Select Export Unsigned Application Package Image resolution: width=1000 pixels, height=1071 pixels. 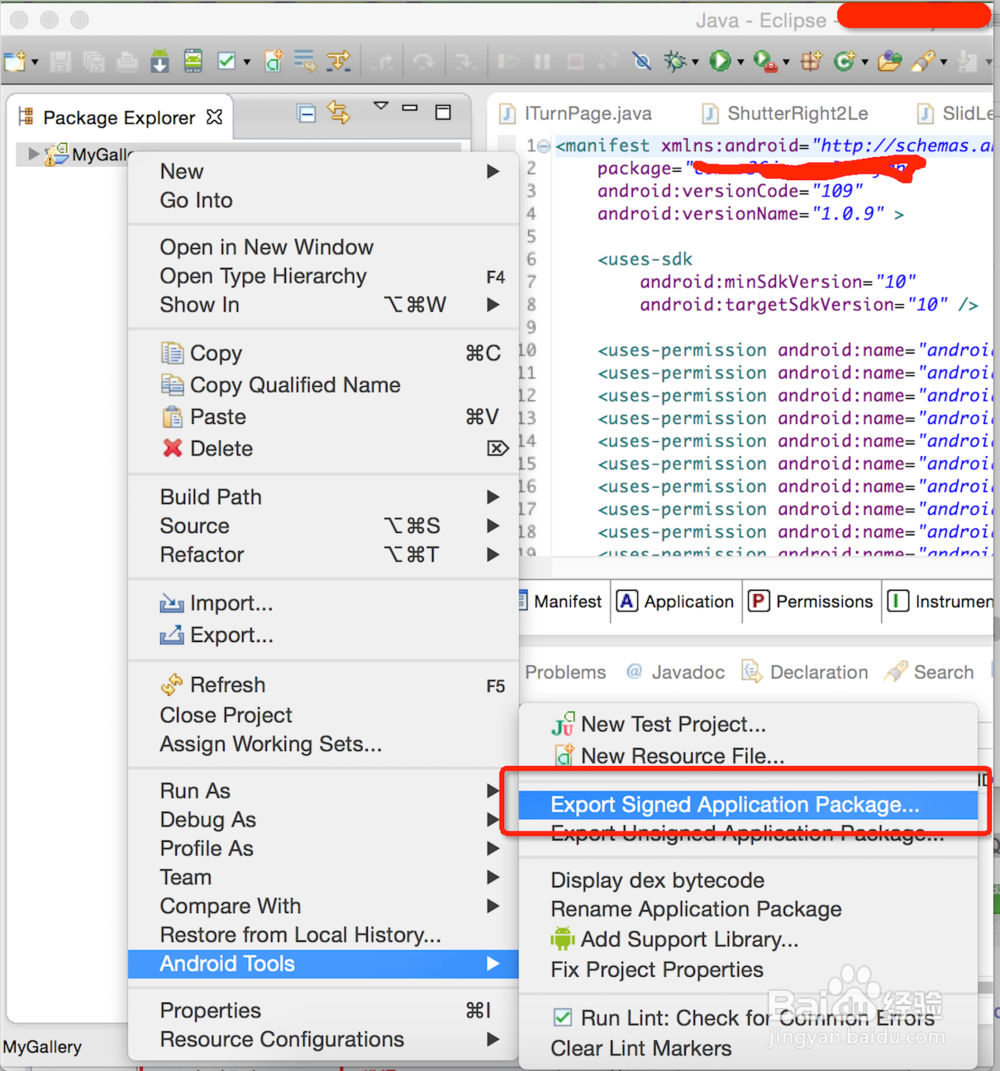[748, 833]
